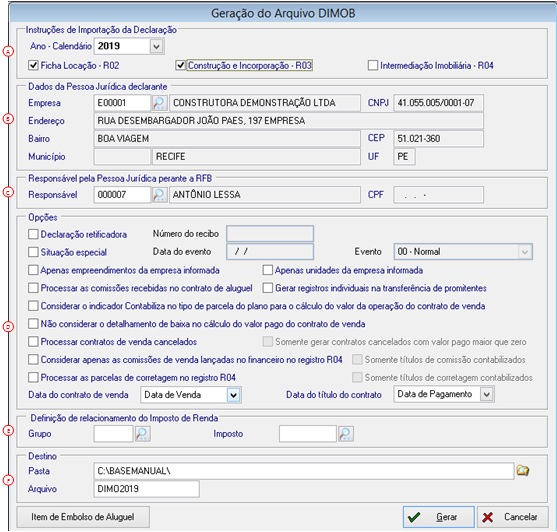Click the Cancelar button
This screenshot has width=557, height=532.
[513, 517]
